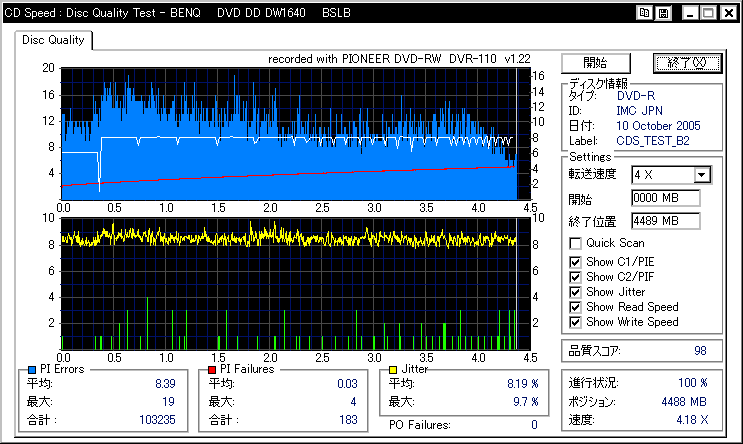Toggle the Show C2/PIF checkbox
The height and width of the screenshot is (444, 743).
pyautogui.click(x=575, y=277)
